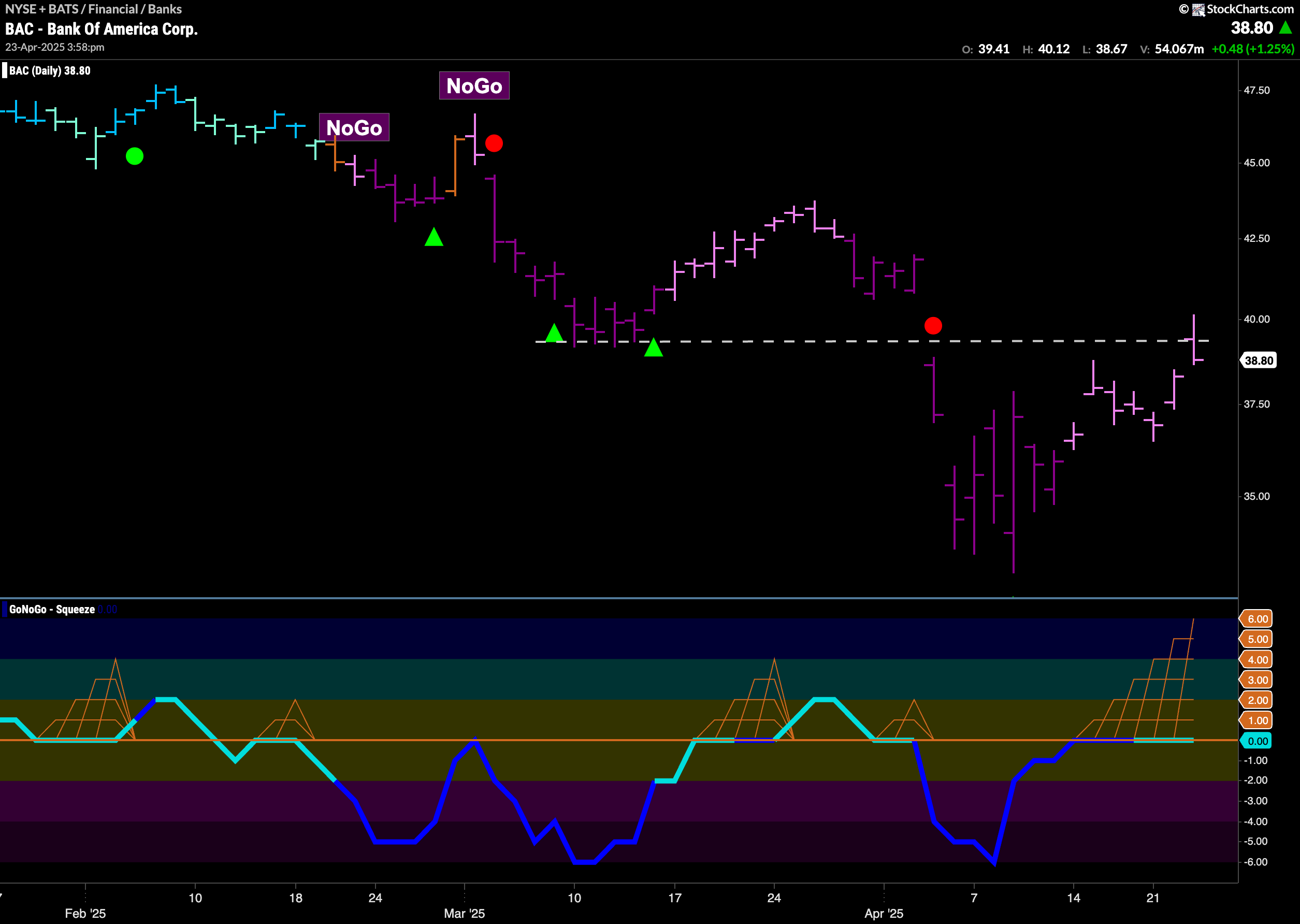The width and height of the screenshot is (1300, 924).
Task: Click the BAC - Bank Of America Corp. title
Action: 102,29
